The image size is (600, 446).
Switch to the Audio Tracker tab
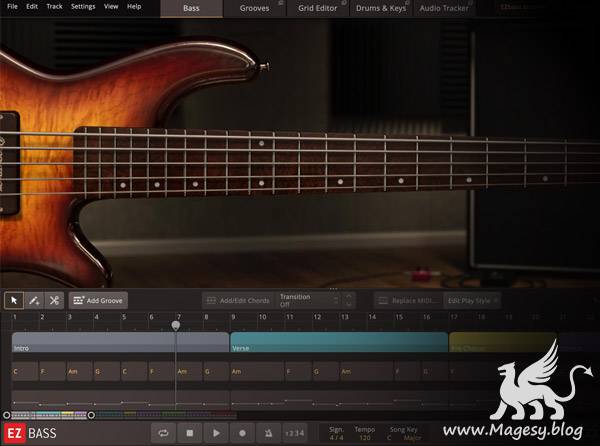[444, 8]
